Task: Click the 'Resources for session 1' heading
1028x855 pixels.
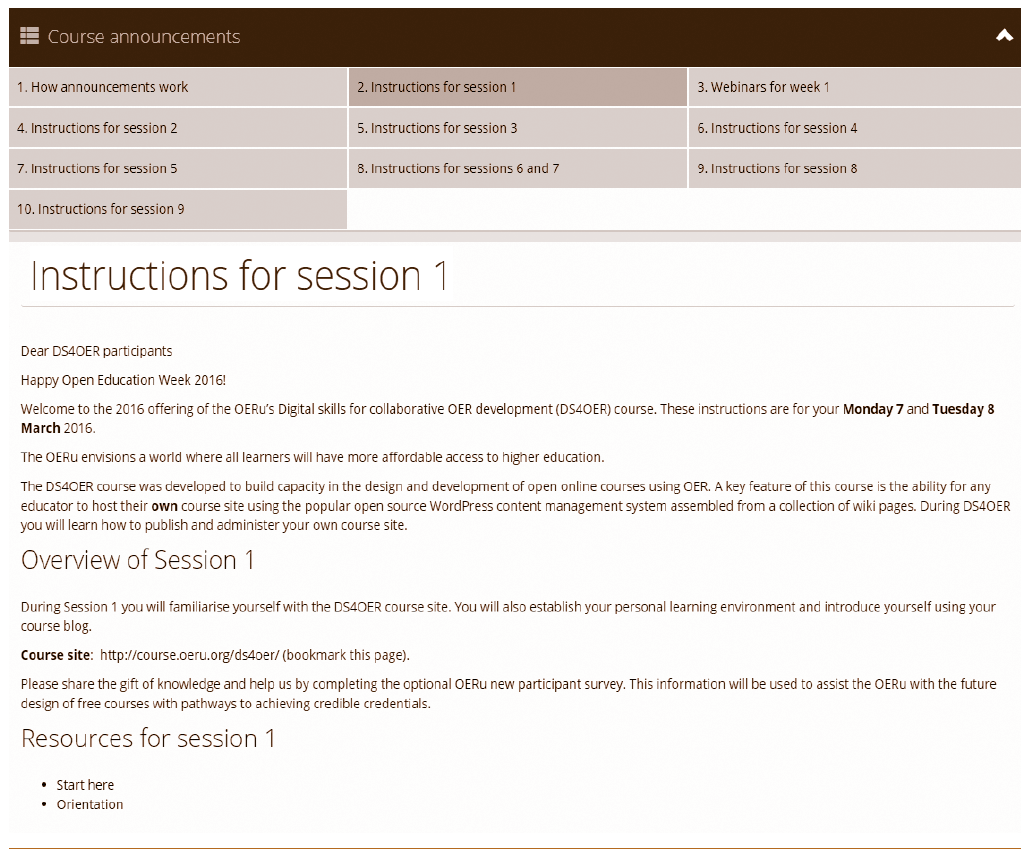Action: tap(148, 739)
